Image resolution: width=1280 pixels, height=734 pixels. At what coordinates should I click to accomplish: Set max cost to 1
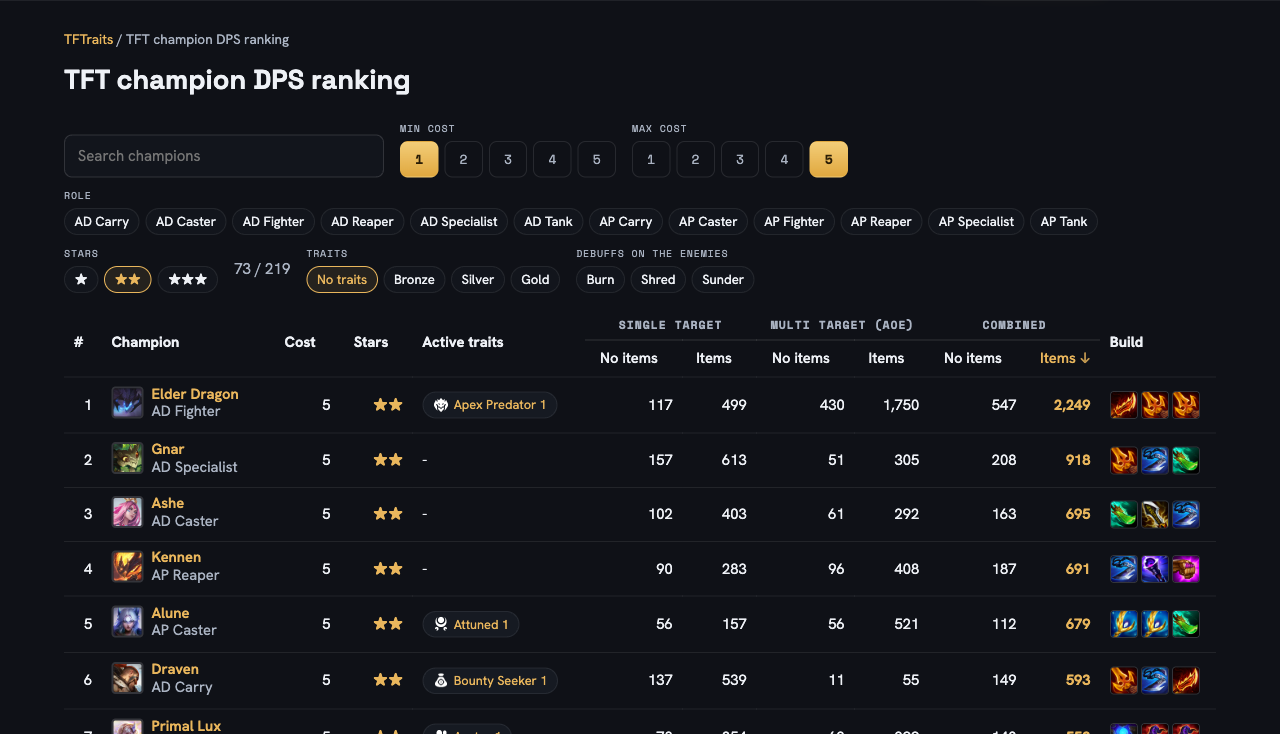point(651,159)
